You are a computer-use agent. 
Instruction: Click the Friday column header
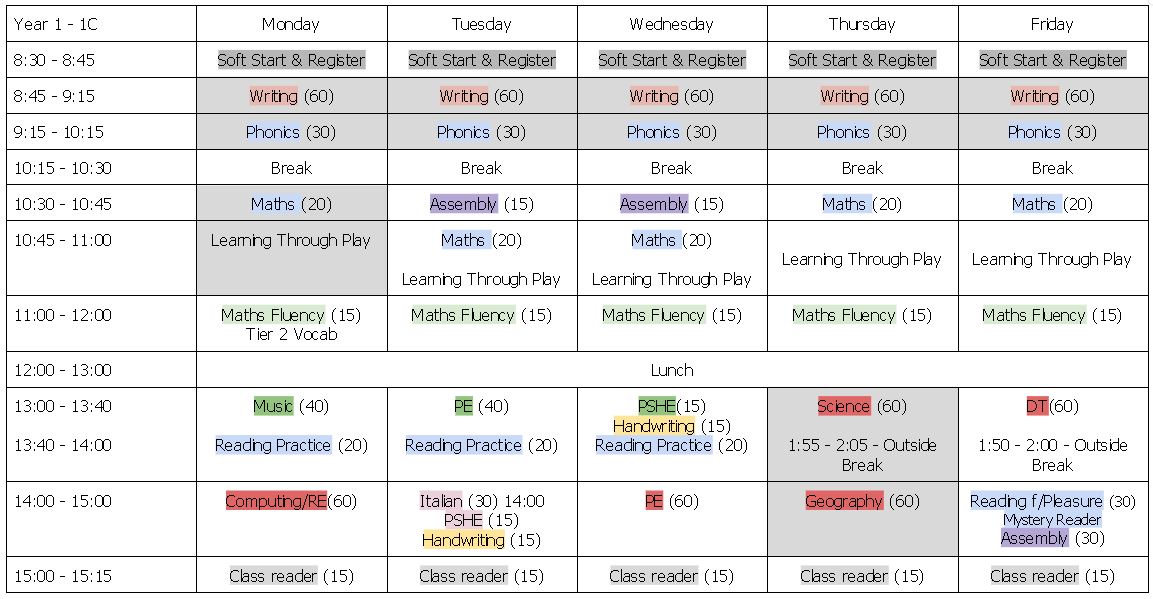coord(1052,24)
